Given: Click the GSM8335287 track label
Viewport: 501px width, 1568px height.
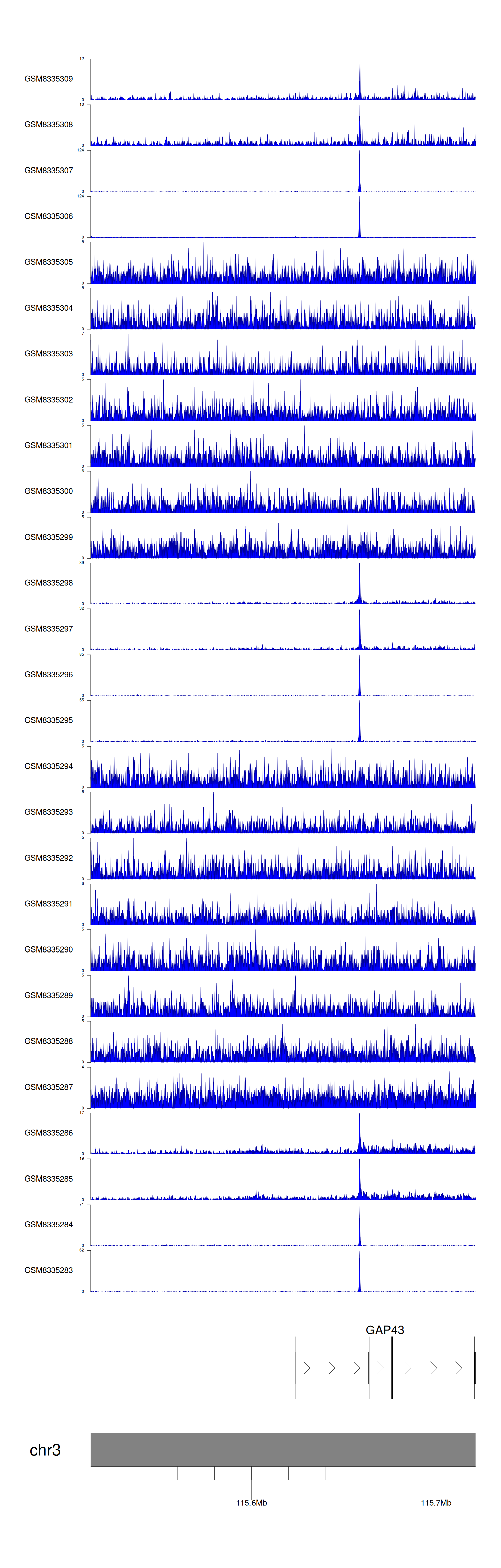Looking at the screenshot, I should [49, 1087].
